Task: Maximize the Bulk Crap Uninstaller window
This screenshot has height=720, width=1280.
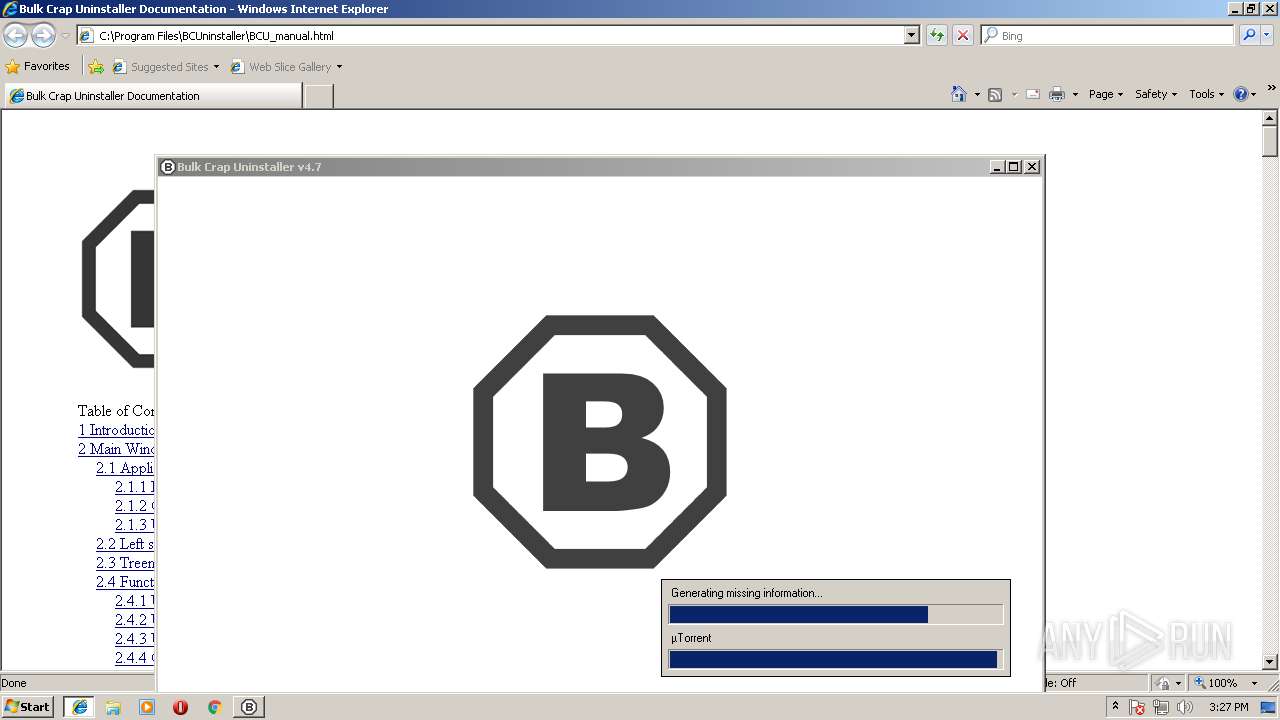Action: coord(1014,167)
